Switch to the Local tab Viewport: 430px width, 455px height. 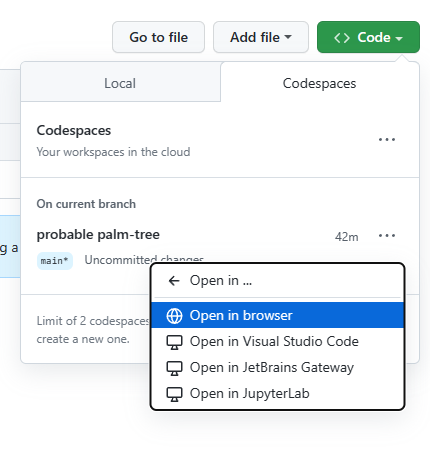(120, 83)
